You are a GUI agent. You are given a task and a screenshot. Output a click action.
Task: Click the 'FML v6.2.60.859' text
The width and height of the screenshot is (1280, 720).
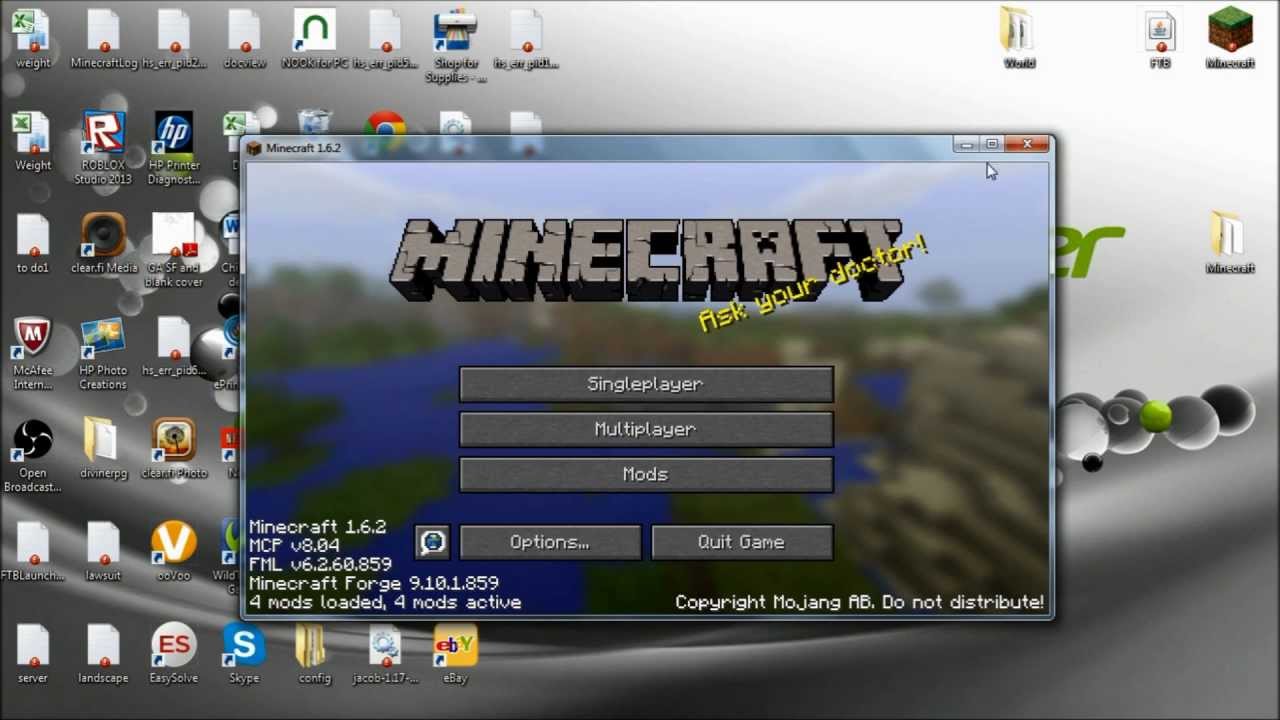[x=320, y=564]
